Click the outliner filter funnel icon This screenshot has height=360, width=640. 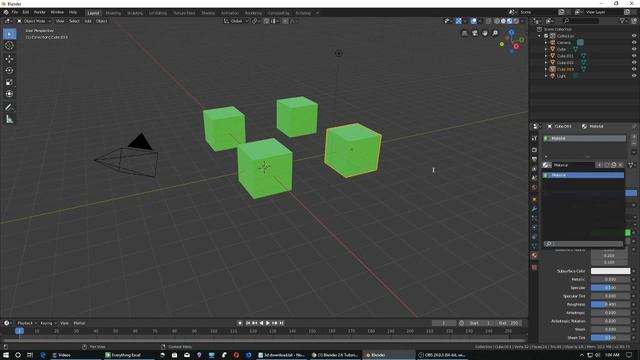622,21
